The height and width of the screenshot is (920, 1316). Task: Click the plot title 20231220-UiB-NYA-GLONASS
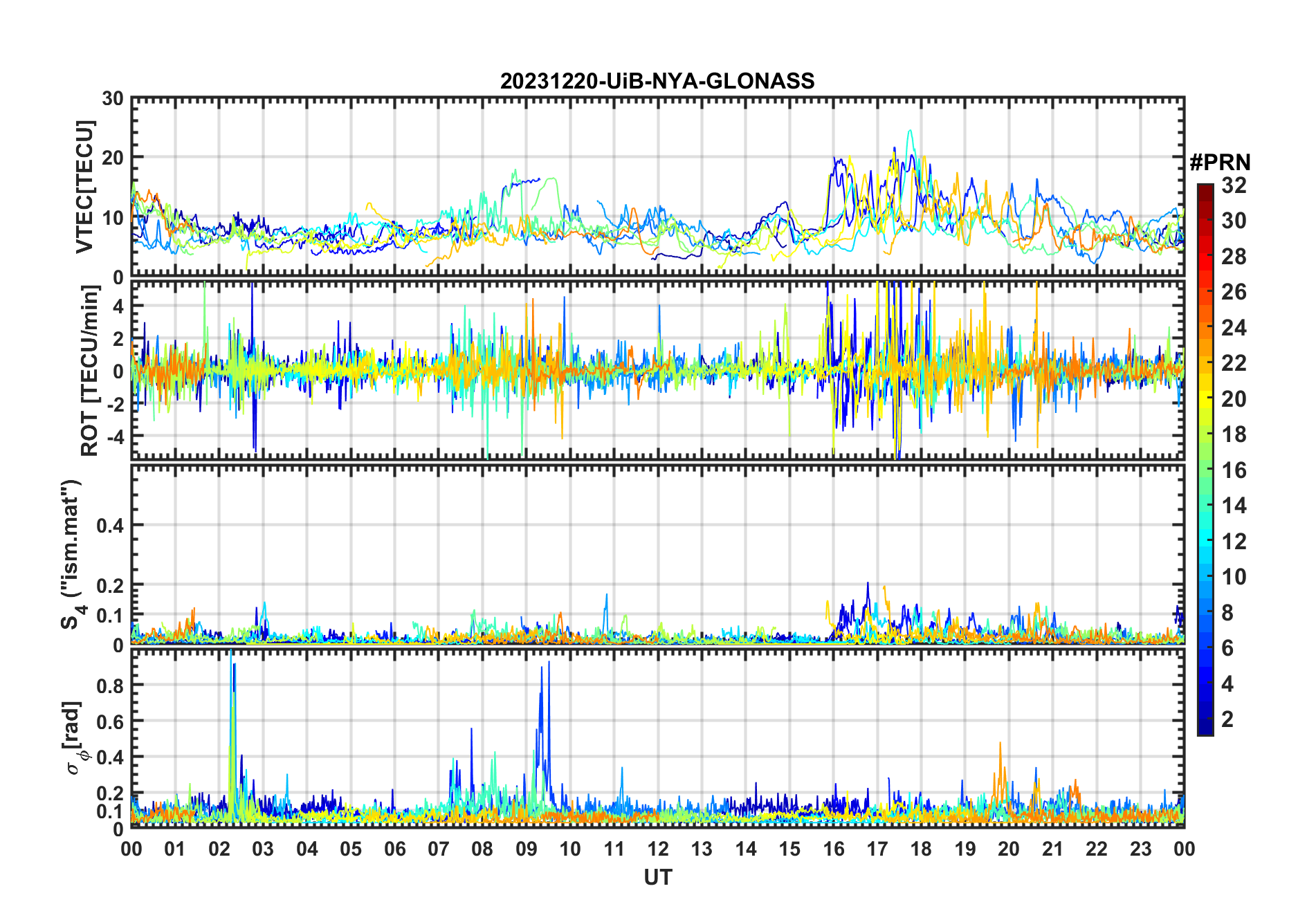tap(657, 81)
